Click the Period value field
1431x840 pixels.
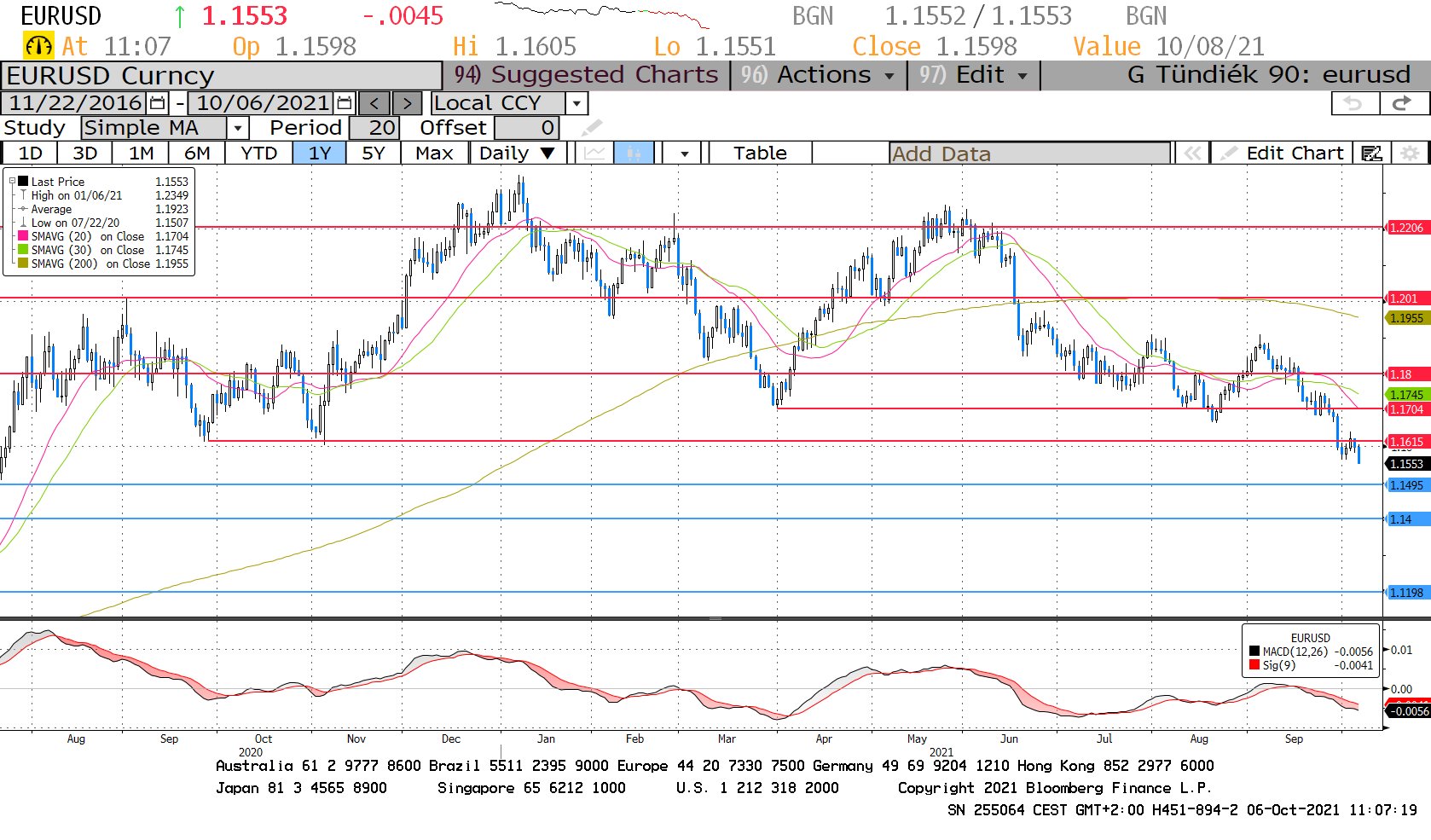374,128
